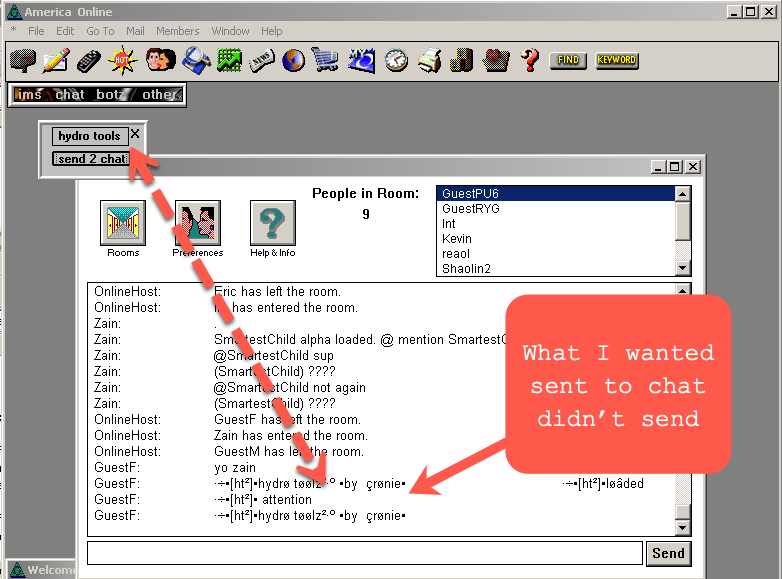The image size is (782, 579).
Task: Select Int in people list
Action: (x=556, y=223)
